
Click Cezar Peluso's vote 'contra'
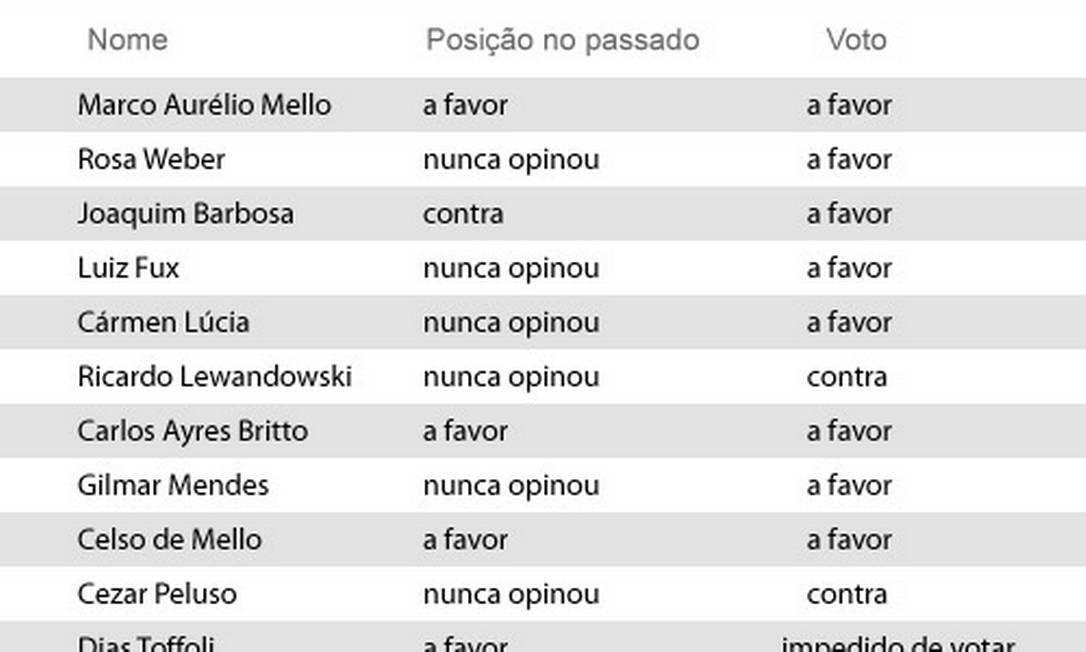click(847, 594)
